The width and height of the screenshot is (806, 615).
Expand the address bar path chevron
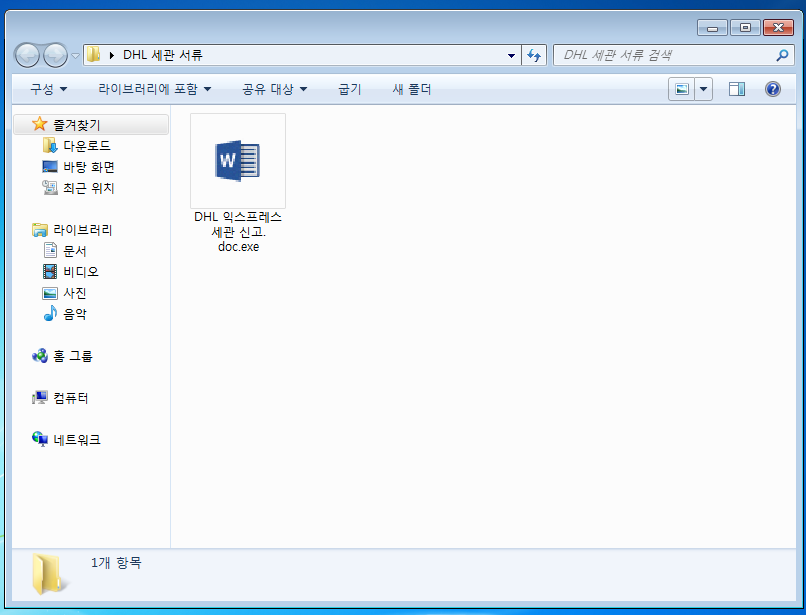[x=112, y=55]
